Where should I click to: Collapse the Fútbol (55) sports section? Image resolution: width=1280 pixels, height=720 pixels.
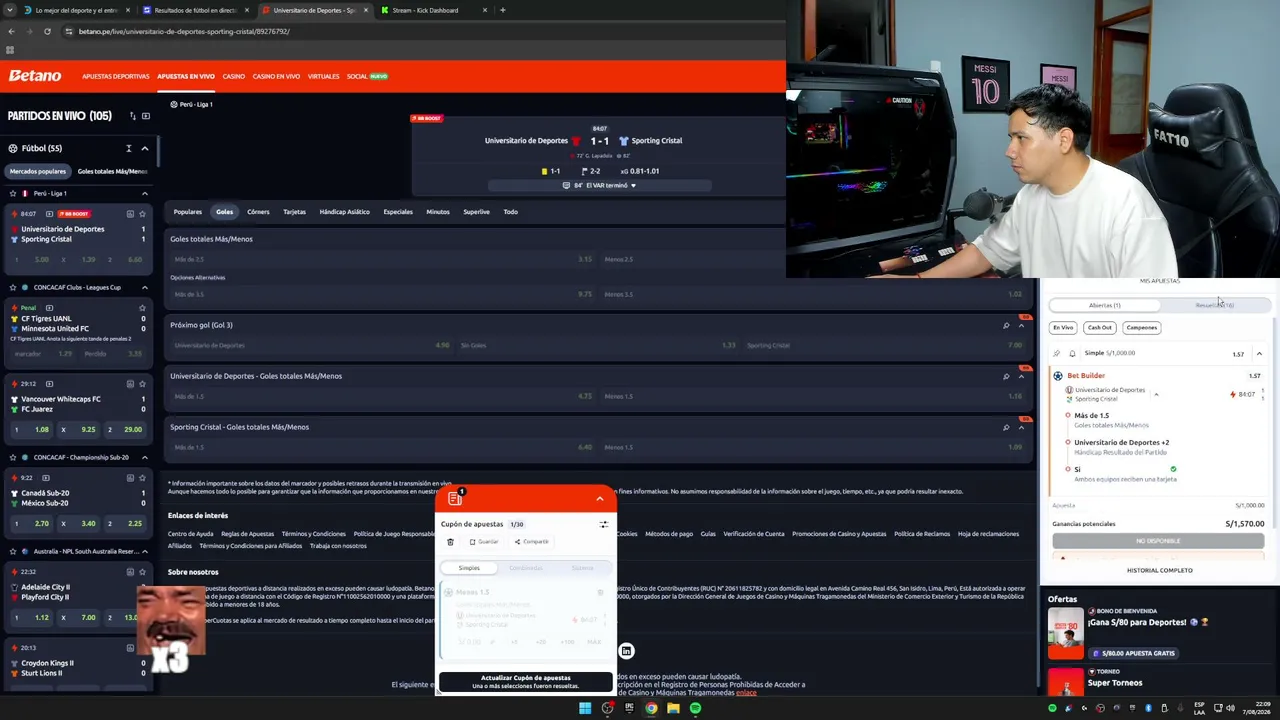click(145, 148)
